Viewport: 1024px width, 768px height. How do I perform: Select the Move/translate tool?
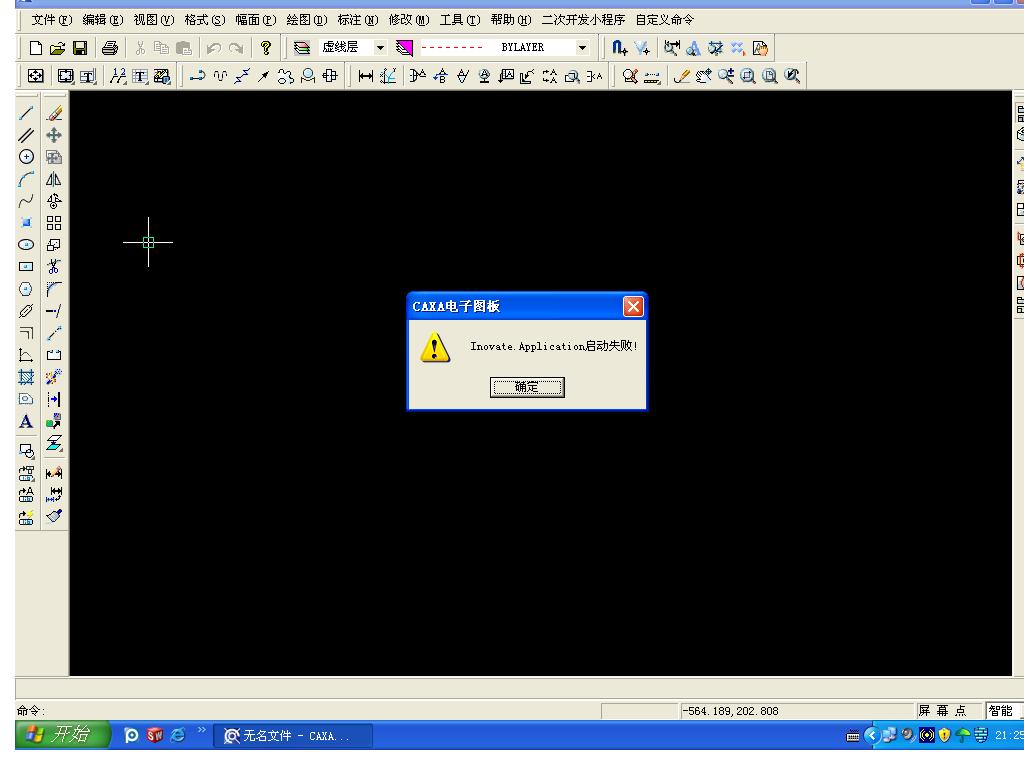point(54,135)
